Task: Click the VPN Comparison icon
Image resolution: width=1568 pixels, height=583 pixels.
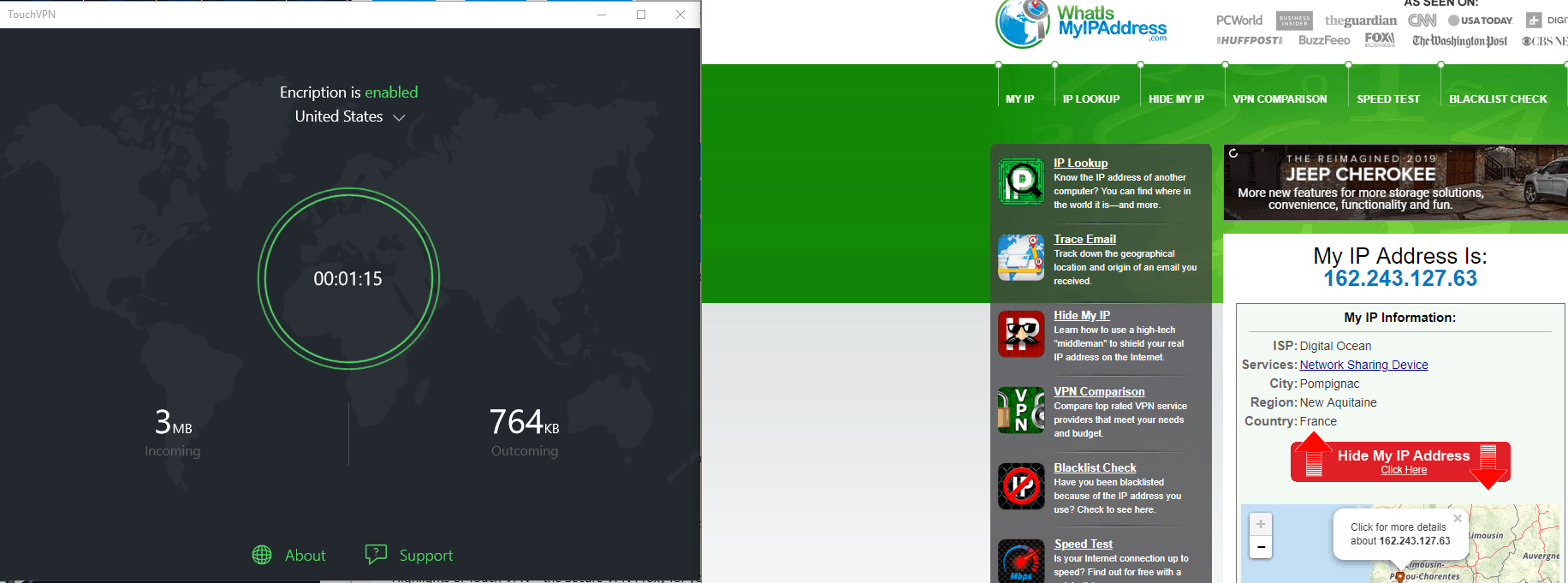Action: click(1021, 410)
